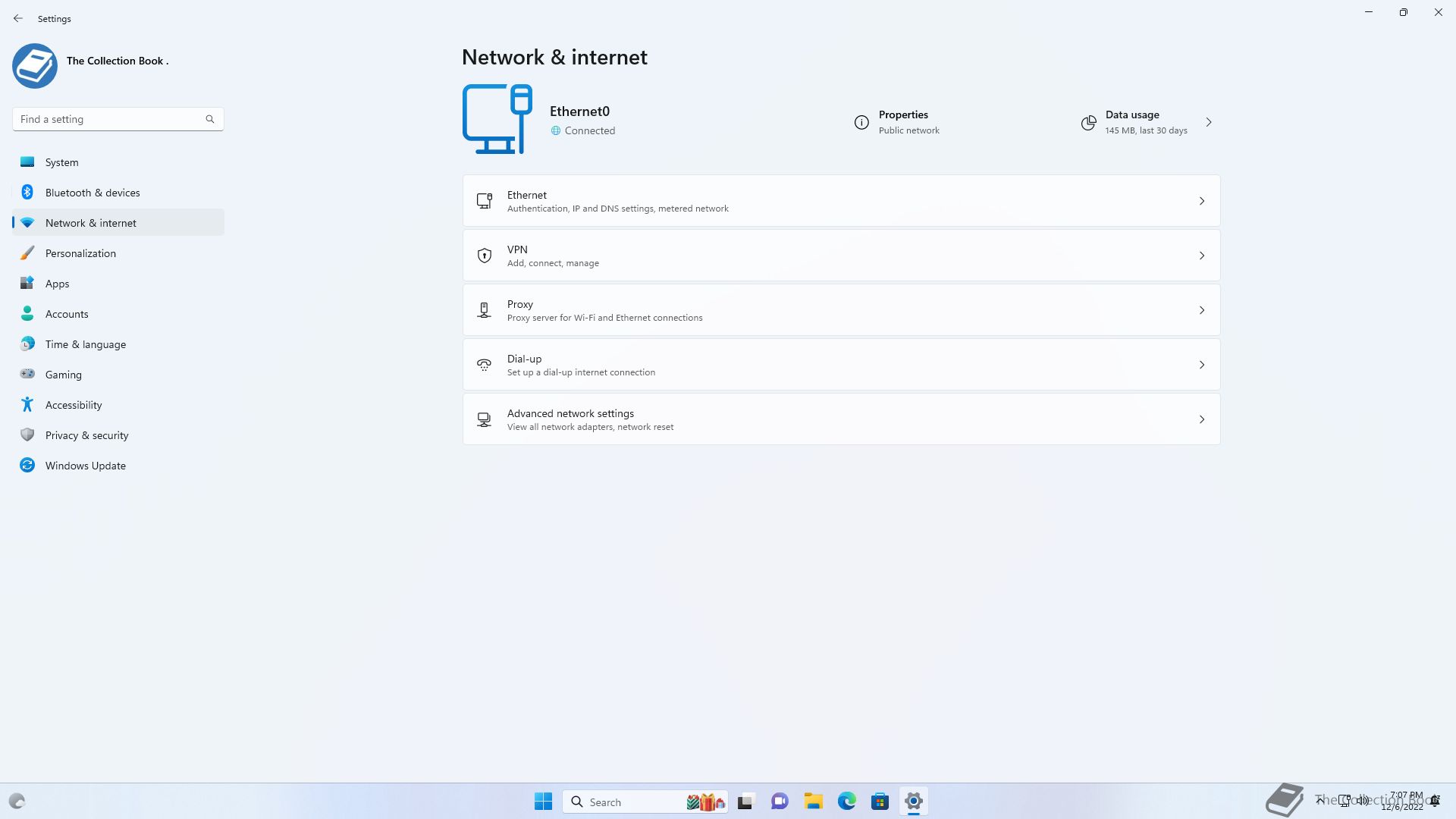Image resolution: width=1456 pixels, height=819 pixels.
Task: Open Accounts settings
Action: [x=118, y=314]
